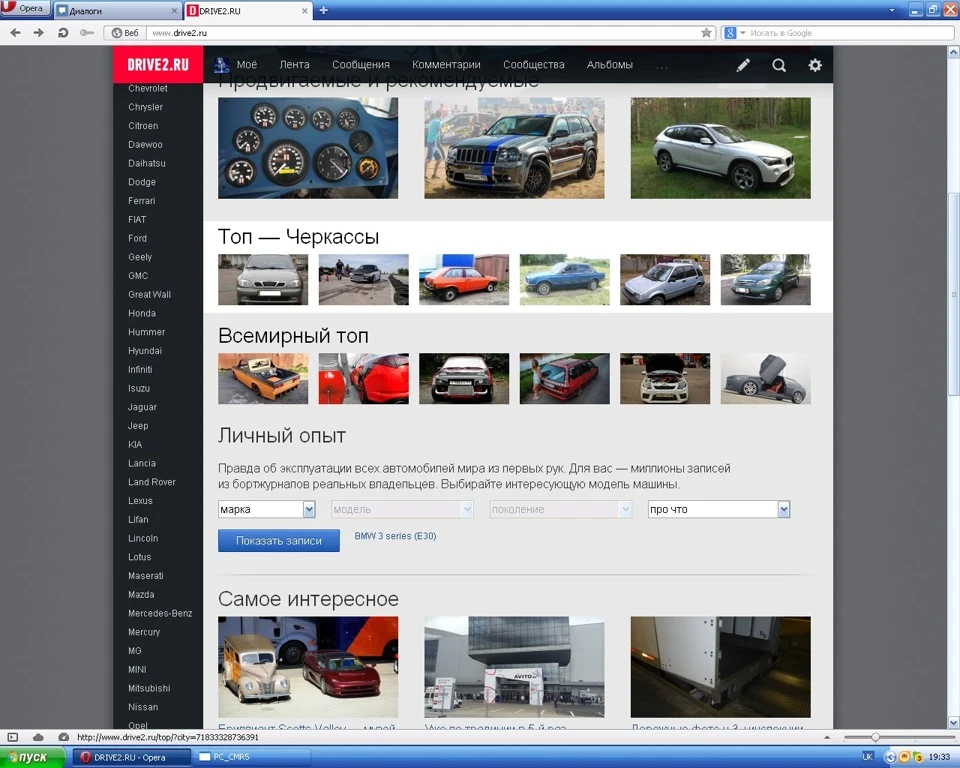The image size is (960, 768).
Task: Select Mitsubishi in brand sidebar
Action: [149, 688]
